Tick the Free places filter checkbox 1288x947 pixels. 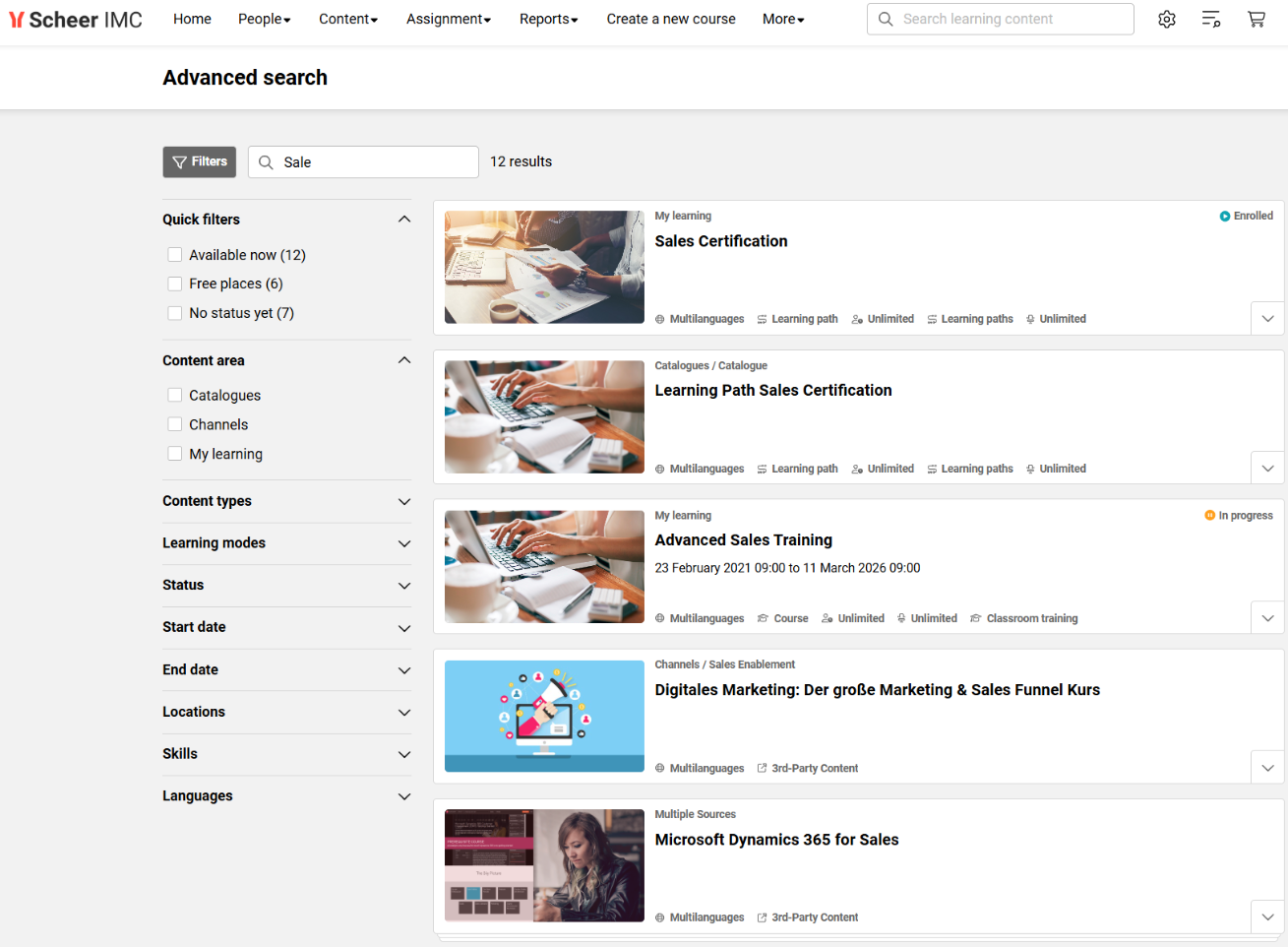click(x=175, y=284)
